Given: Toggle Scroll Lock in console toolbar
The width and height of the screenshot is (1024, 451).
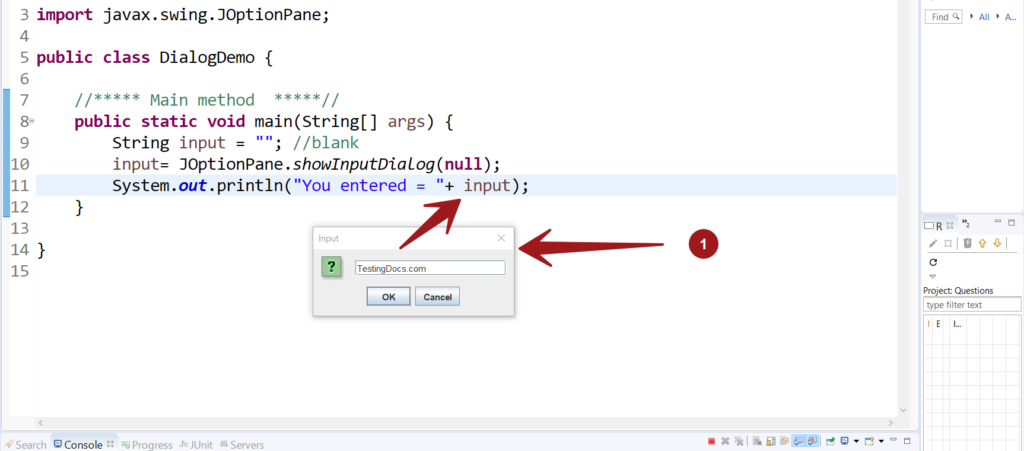Looking at the screenshot, I should [x=771, y=441].
